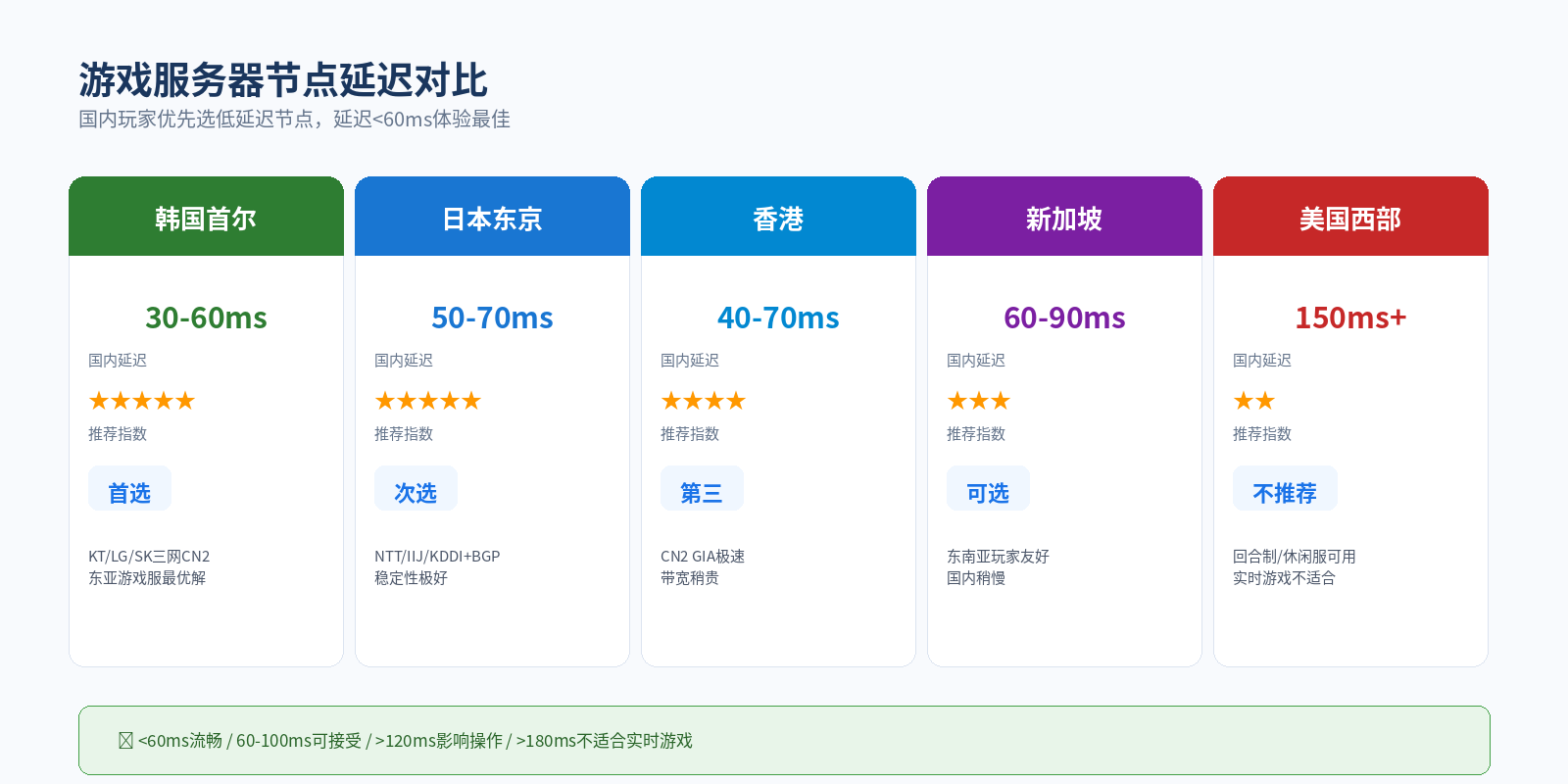Click the title 游戏服务器节点延迟对比

point(283,80)
